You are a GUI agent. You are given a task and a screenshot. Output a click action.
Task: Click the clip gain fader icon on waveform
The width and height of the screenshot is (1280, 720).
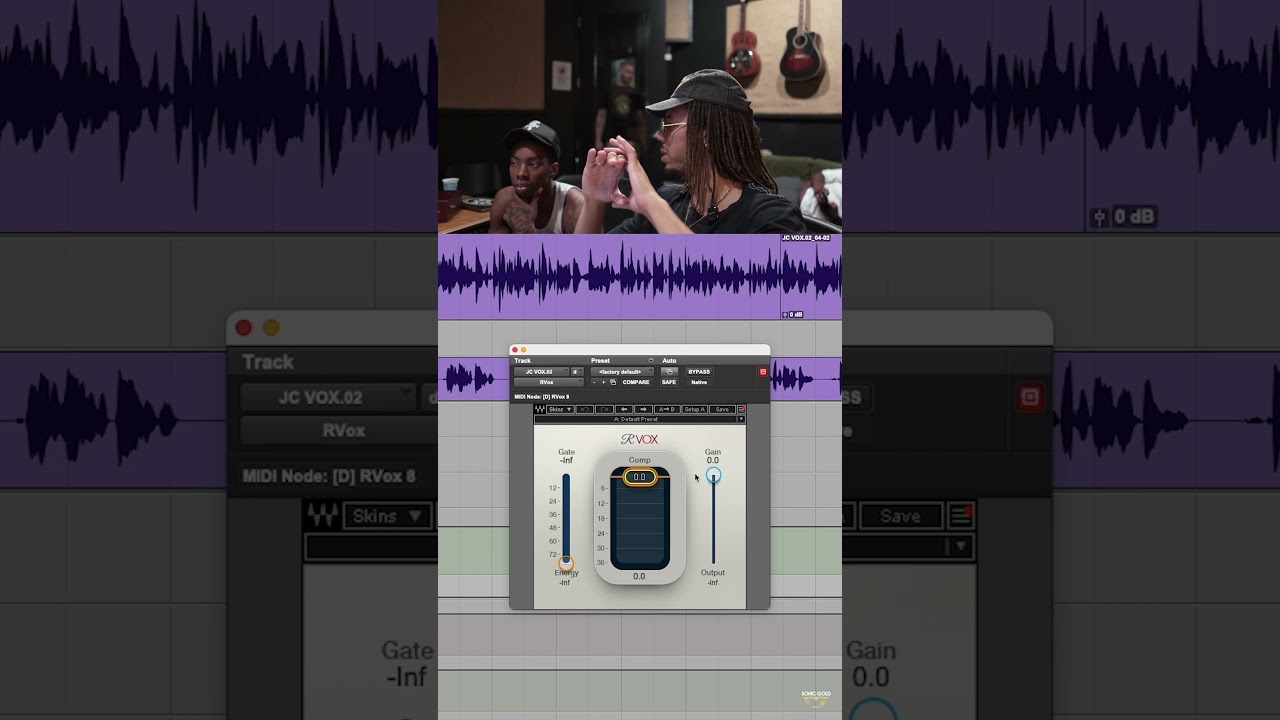(x=785, y=314)
